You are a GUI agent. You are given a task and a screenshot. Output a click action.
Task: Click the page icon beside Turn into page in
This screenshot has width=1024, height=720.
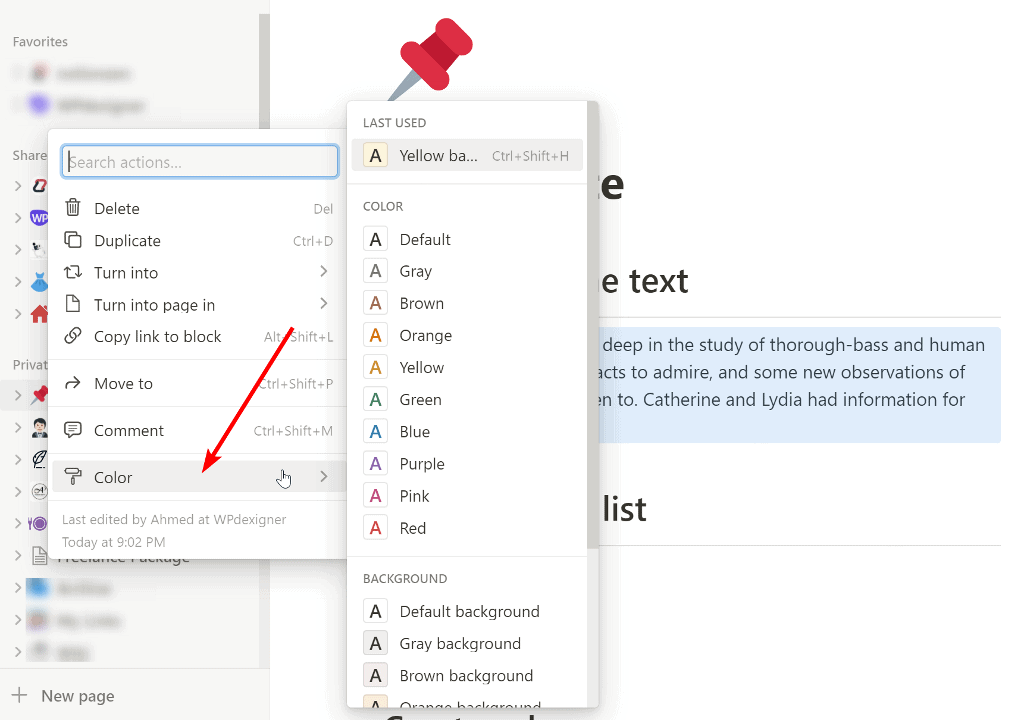(73, 304)
